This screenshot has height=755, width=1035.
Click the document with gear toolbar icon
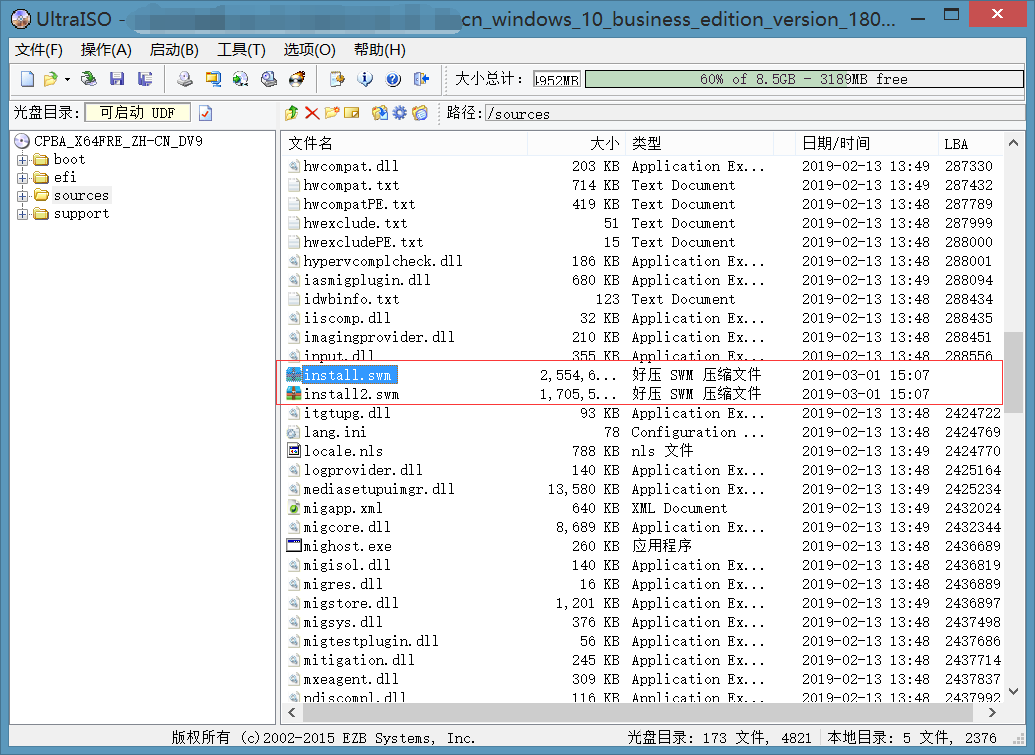tap(337, 79)
